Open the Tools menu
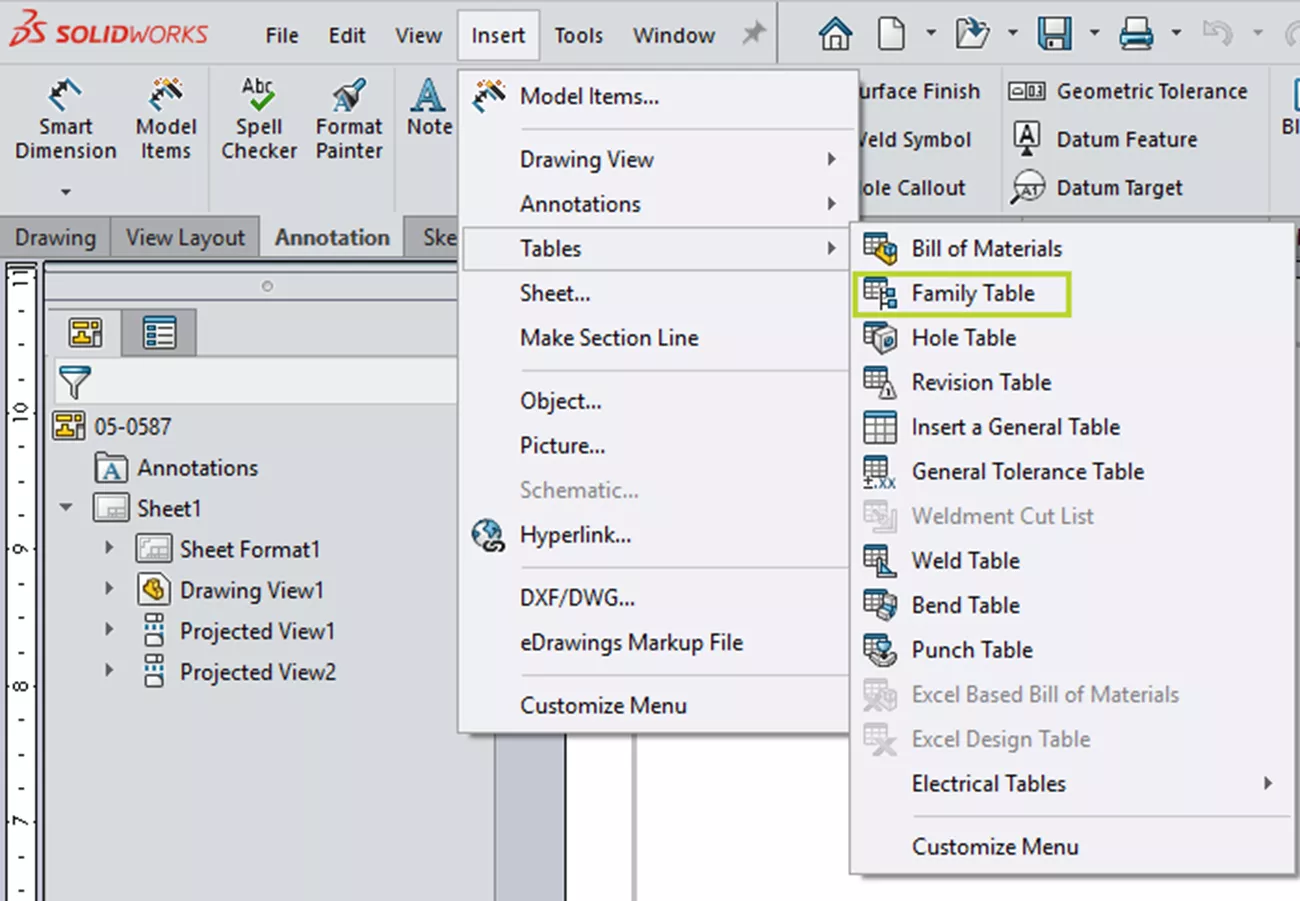Viewport: 1300px width, 901px height. pos(579,35)
